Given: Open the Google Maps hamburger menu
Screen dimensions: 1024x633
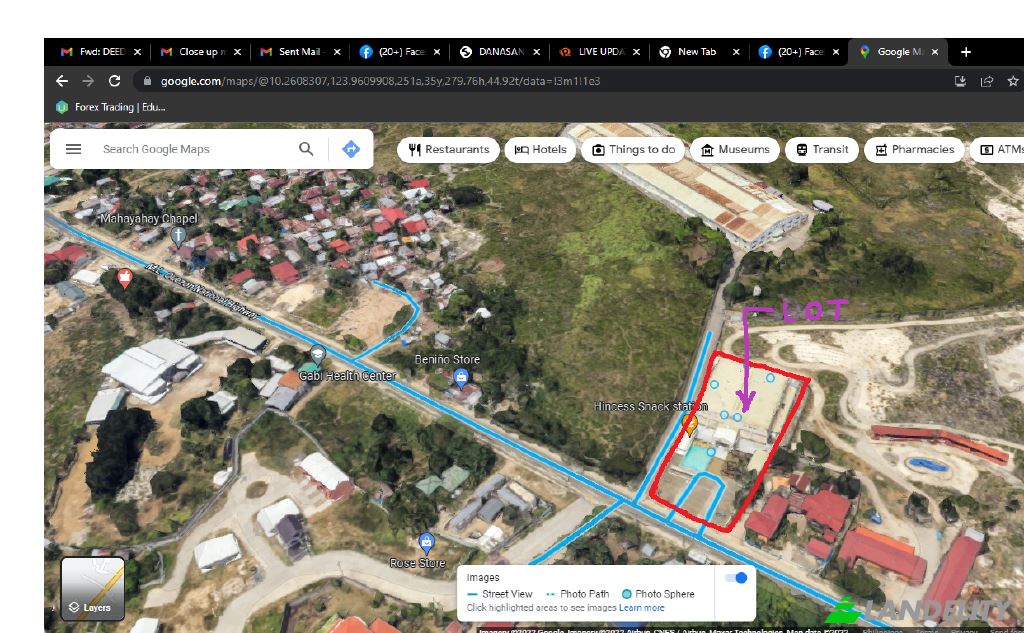Looking at the screenshot, I should (x=73, y=149).
